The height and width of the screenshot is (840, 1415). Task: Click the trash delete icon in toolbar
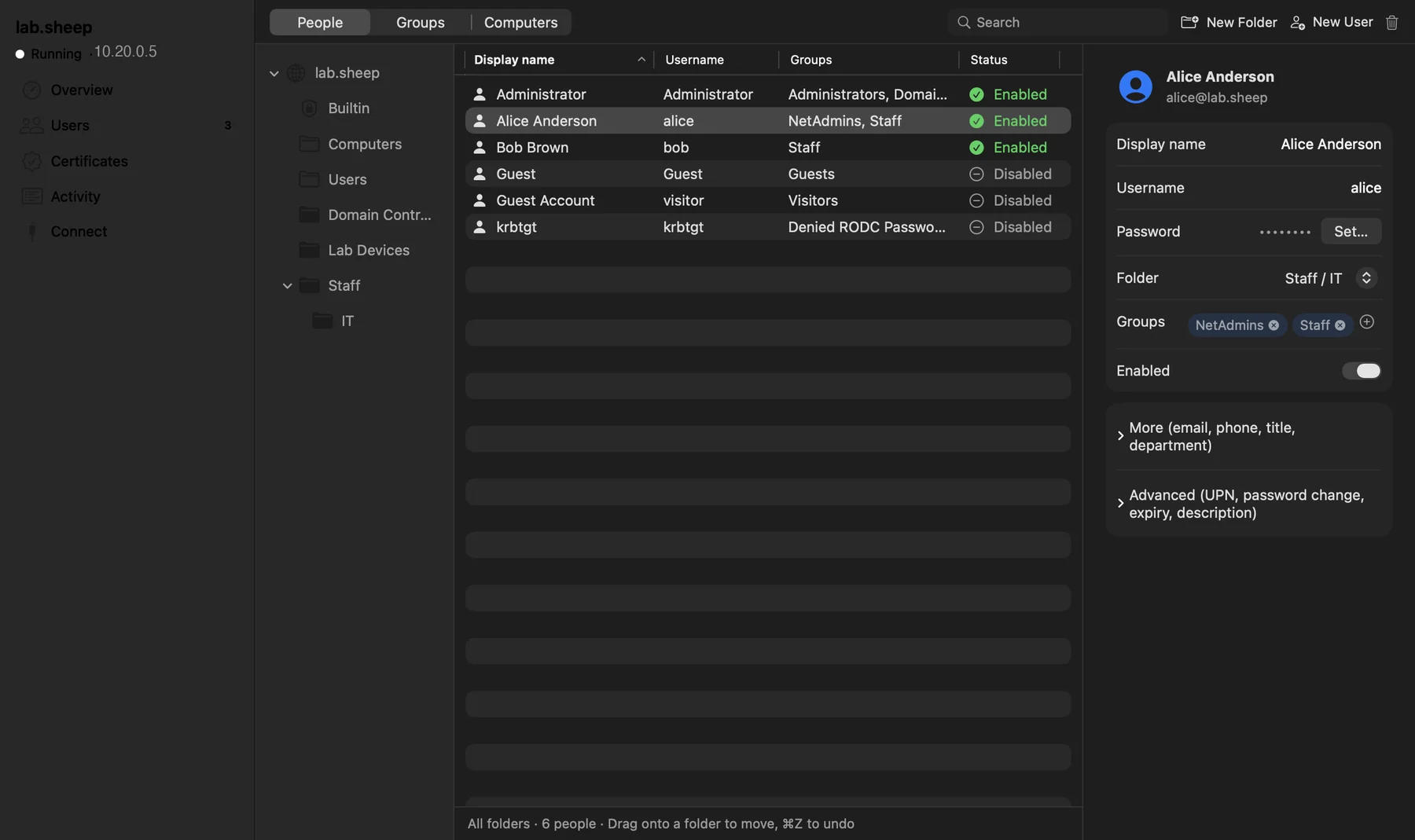[1391, 23]
